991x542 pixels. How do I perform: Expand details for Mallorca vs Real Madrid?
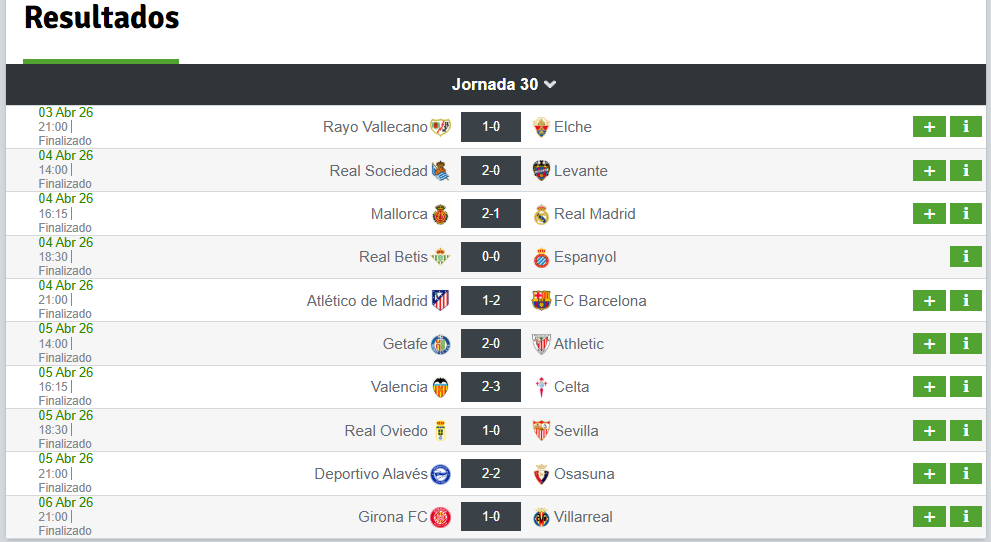tap(929, 214)
